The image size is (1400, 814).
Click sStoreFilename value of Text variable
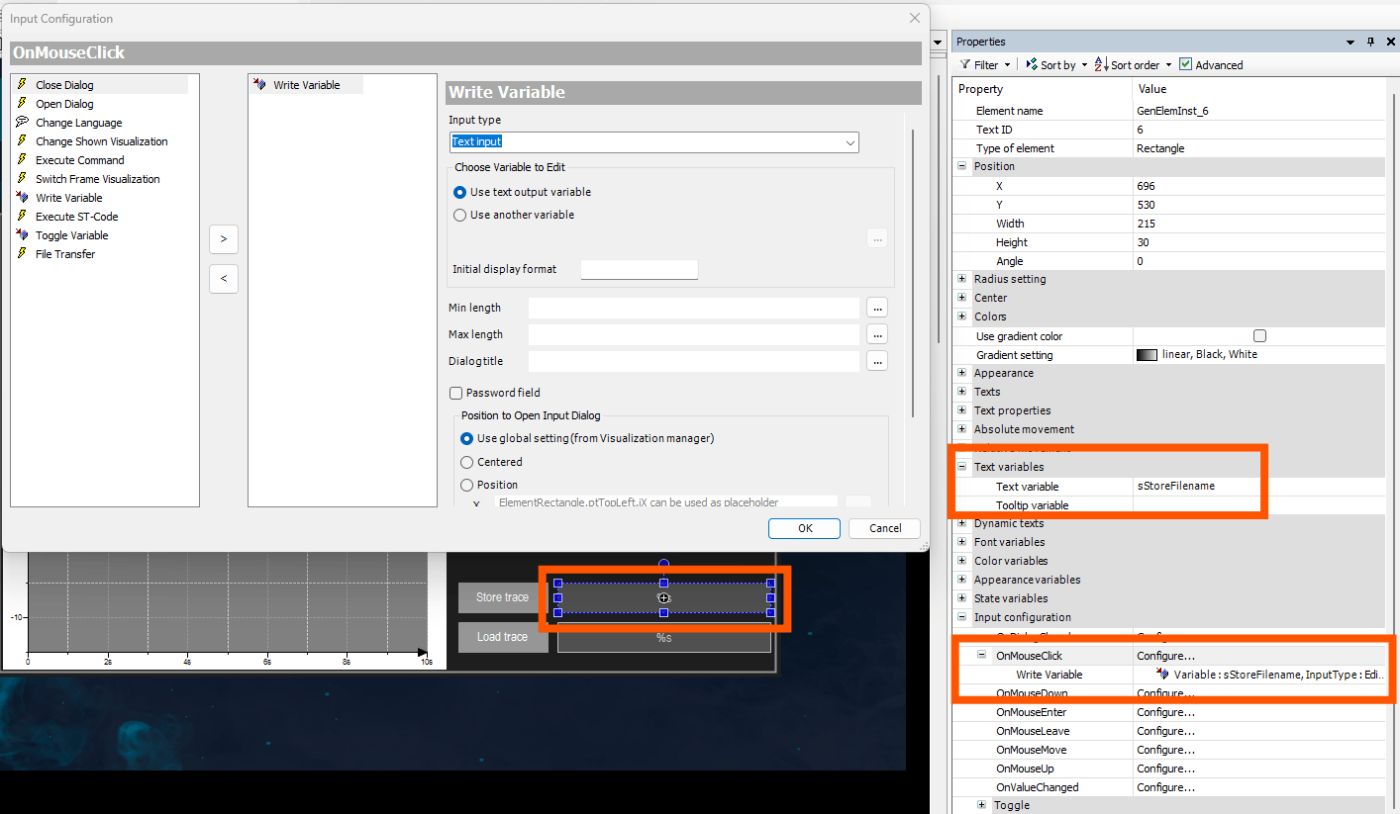(1176, 486)
